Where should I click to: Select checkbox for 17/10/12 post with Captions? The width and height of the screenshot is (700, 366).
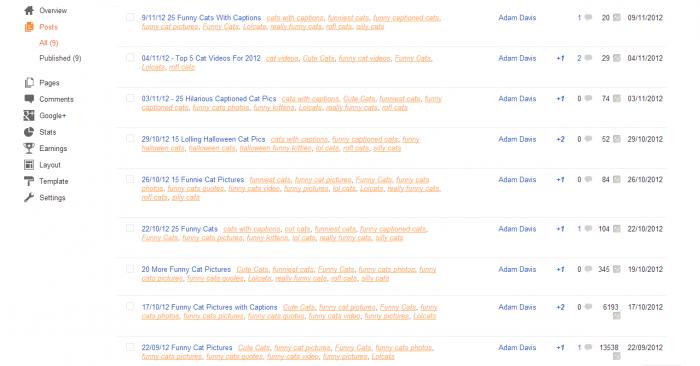(130, 306)
